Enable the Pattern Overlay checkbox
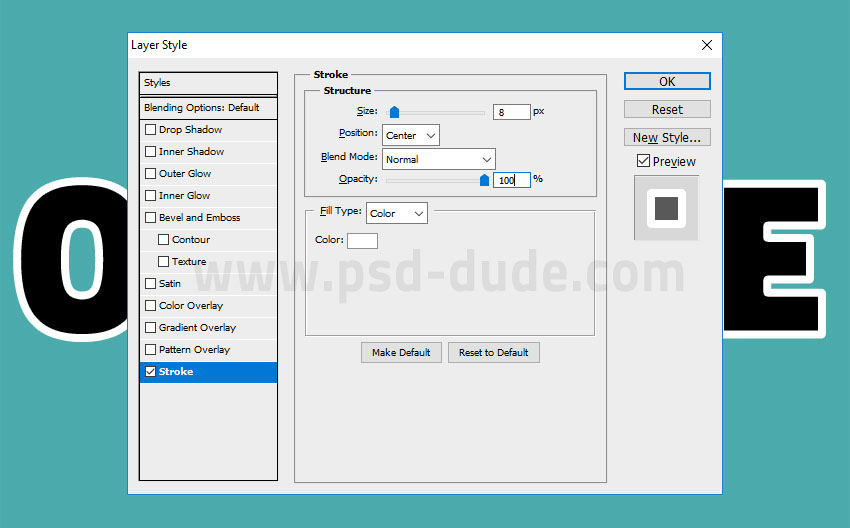 click(151, 350)
